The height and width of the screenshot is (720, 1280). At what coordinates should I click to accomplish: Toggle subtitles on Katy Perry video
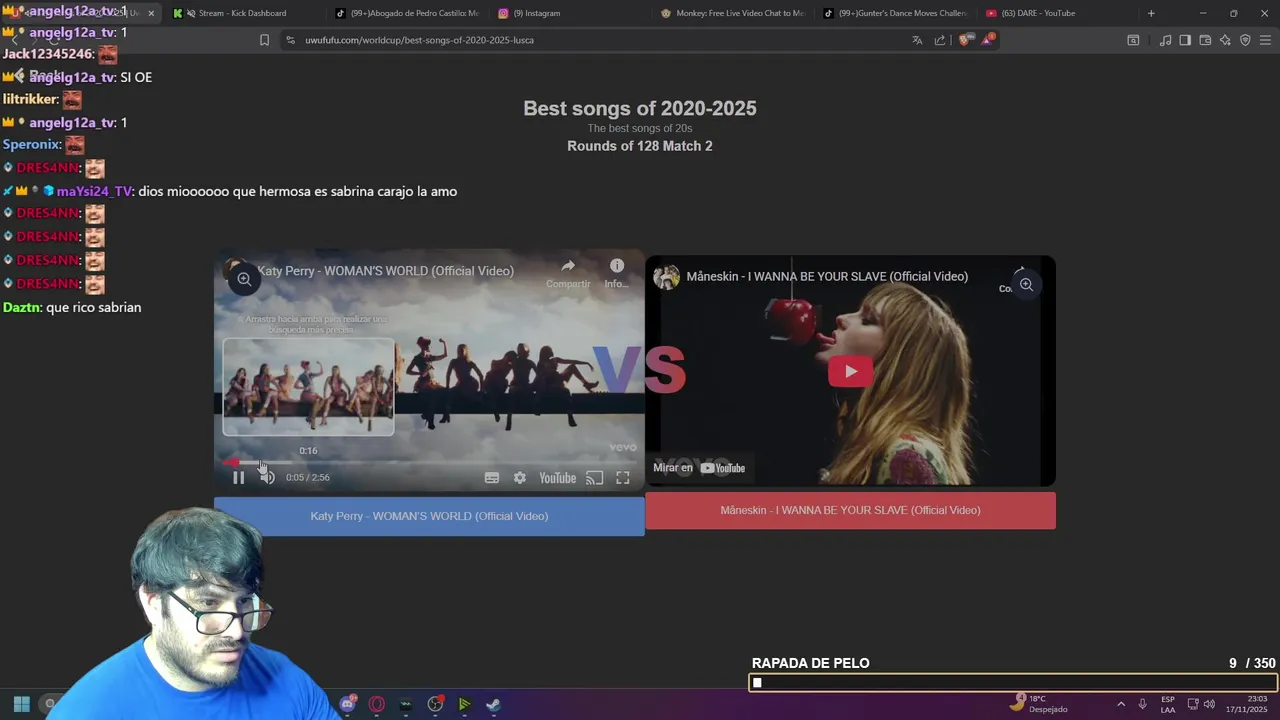[492, 478]
